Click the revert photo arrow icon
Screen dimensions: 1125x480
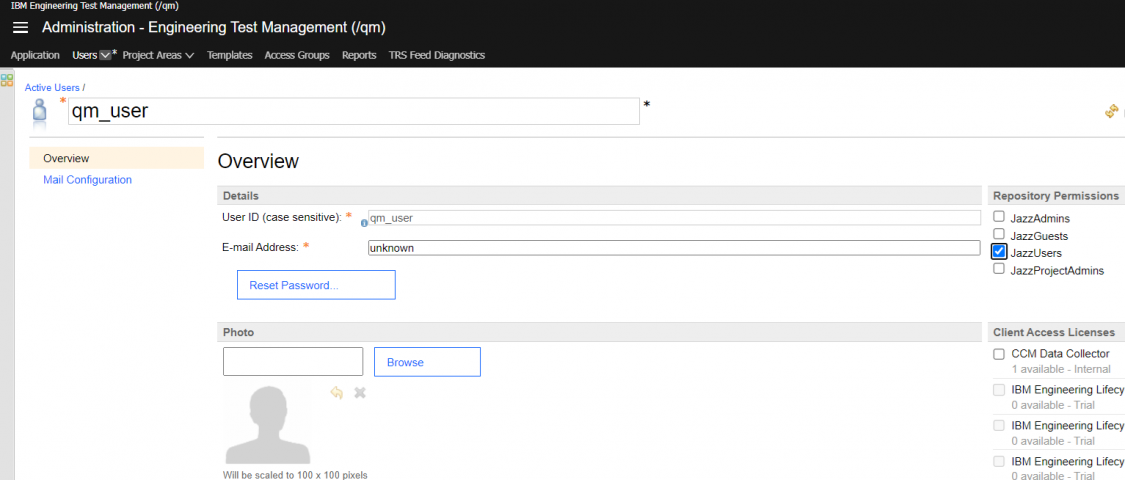tap(337, 393)
